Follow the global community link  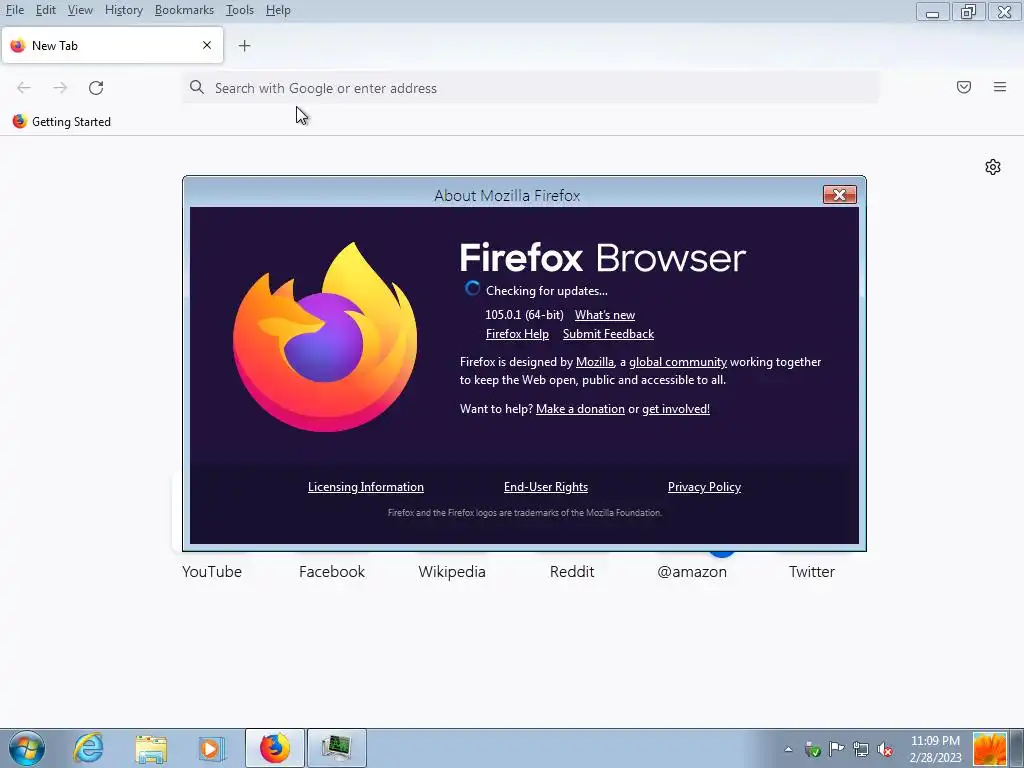[678, 362]
